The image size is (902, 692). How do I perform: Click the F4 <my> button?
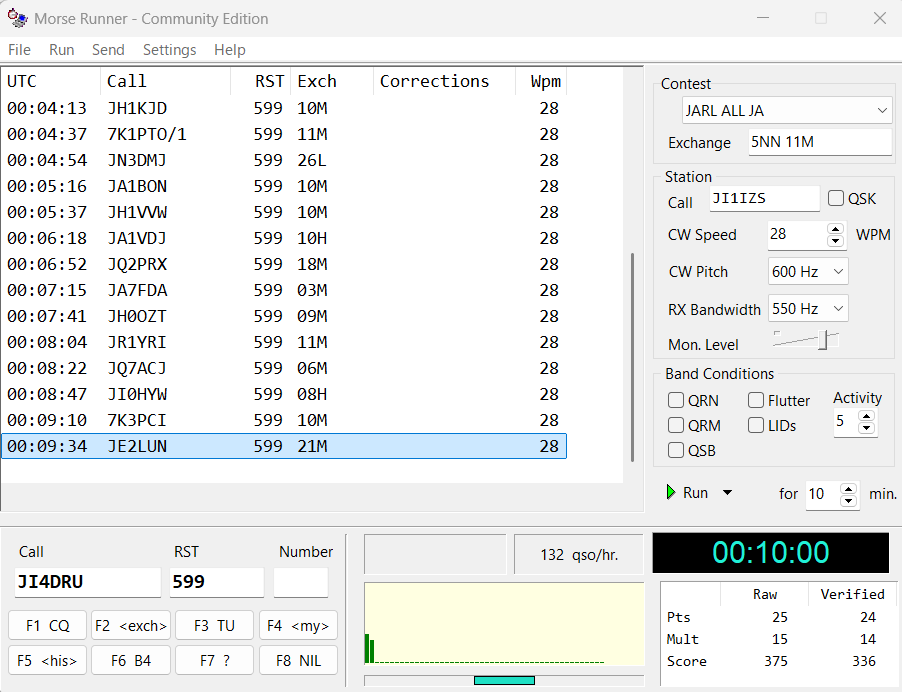298,625
